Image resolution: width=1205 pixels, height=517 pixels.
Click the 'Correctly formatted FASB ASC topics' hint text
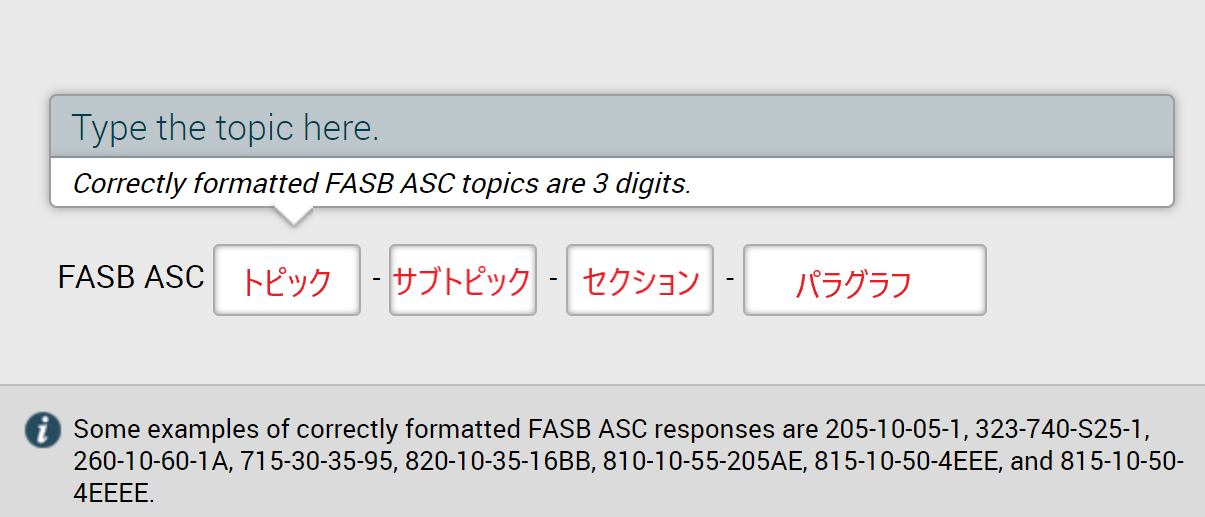point(382,184)
